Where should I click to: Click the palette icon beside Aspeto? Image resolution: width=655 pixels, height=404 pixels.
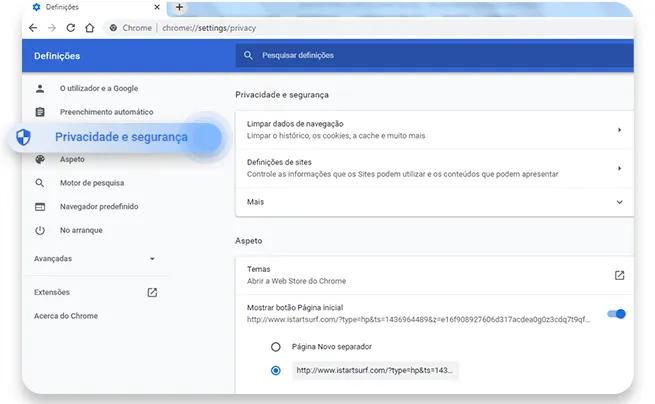[40, 159]
